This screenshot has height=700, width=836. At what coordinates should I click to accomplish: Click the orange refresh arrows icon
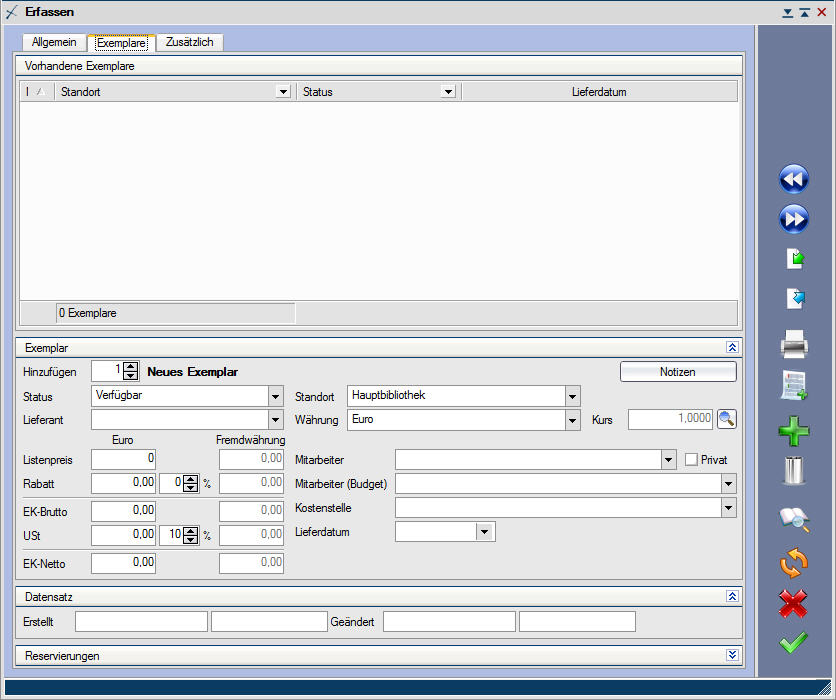(793, 562)
